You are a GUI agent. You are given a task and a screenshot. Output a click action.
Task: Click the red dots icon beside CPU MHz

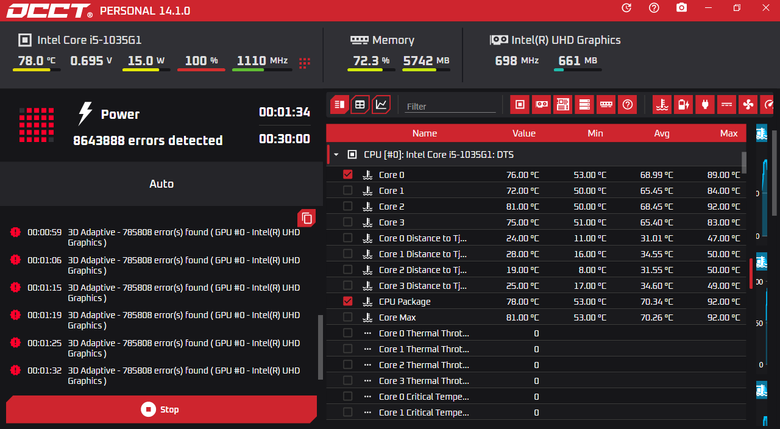click(x=304, y=63)
